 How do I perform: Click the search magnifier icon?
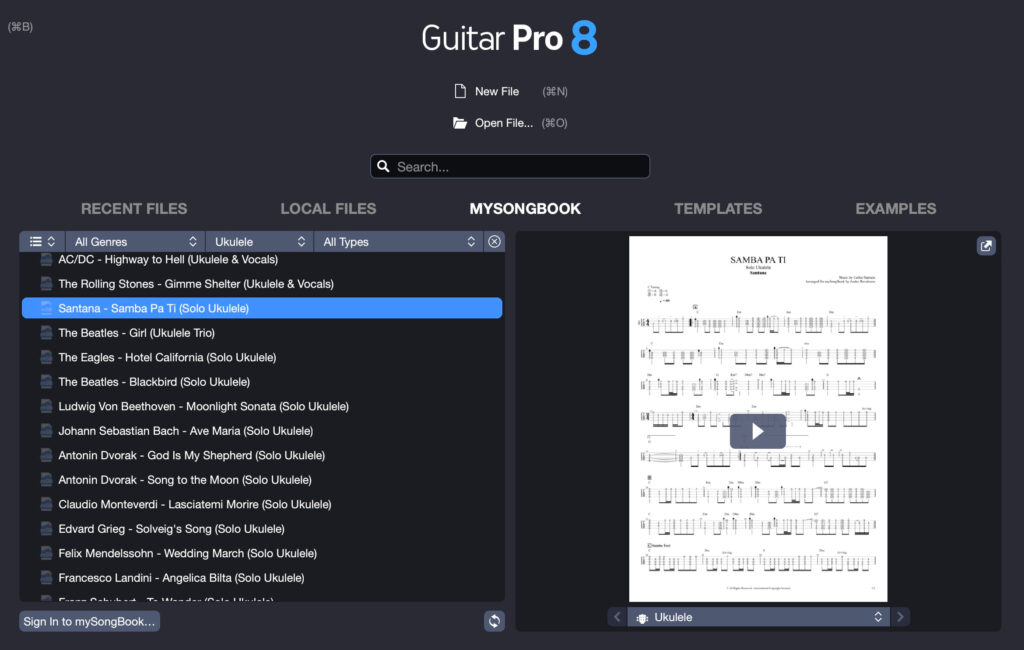pyautogui.click(x=384, y=166)
